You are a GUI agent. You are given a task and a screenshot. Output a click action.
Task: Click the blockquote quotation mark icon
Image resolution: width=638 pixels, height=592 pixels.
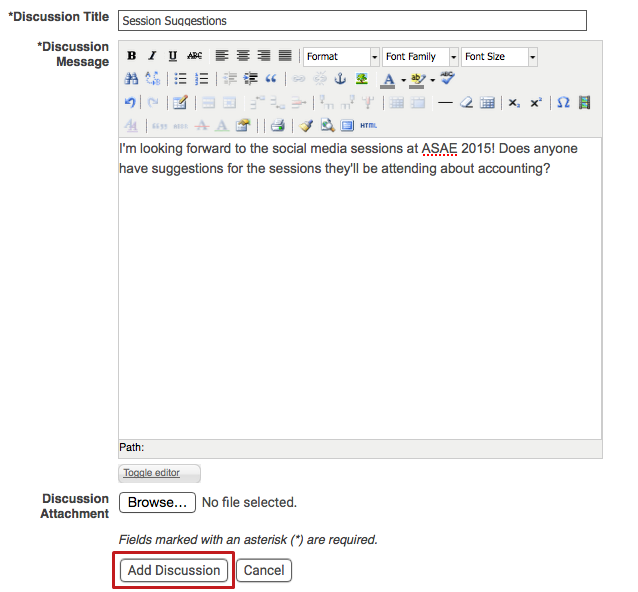pos(270,79)
